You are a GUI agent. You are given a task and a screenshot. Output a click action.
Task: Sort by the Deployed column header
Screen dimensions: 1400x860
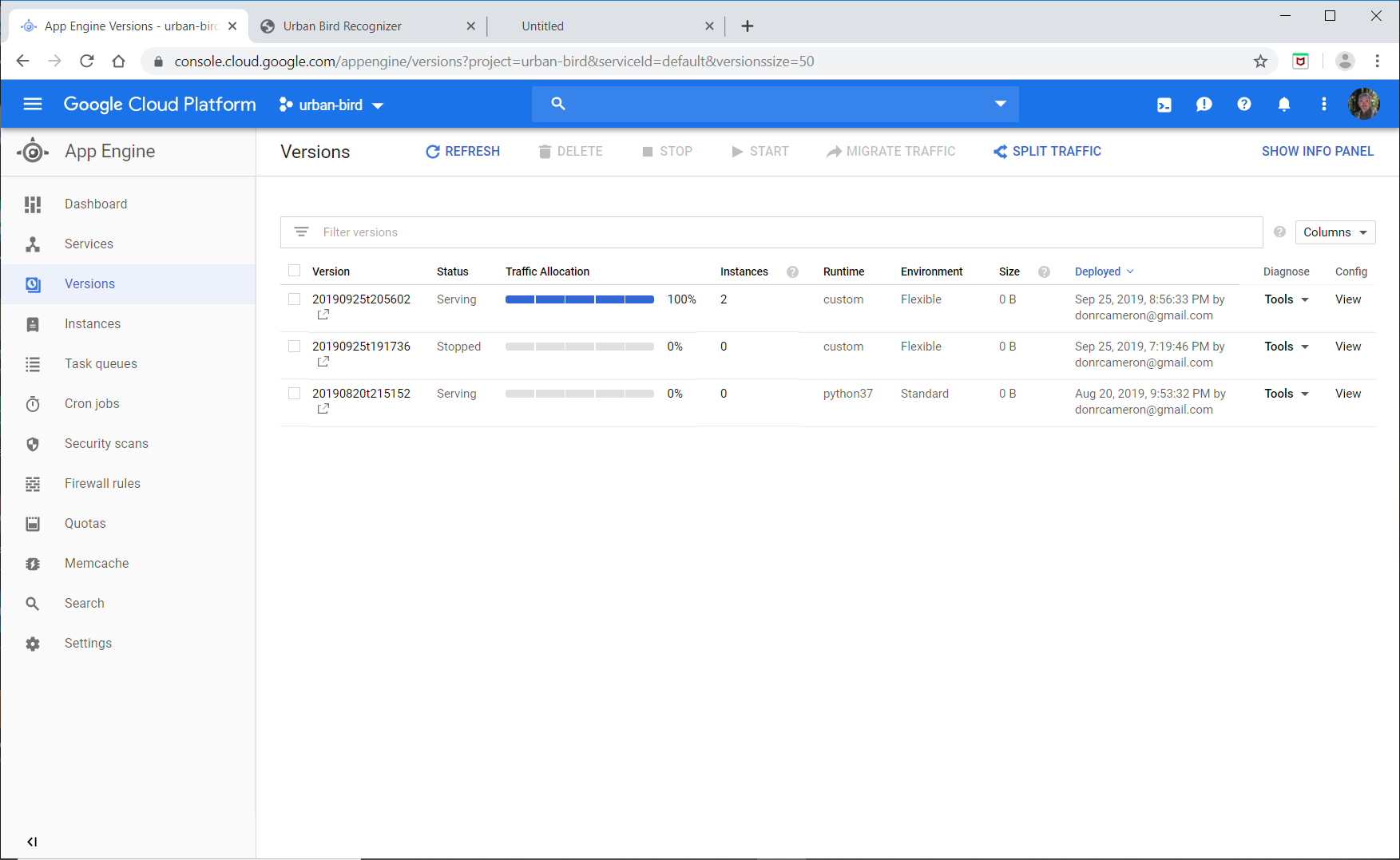[1104, 271]
